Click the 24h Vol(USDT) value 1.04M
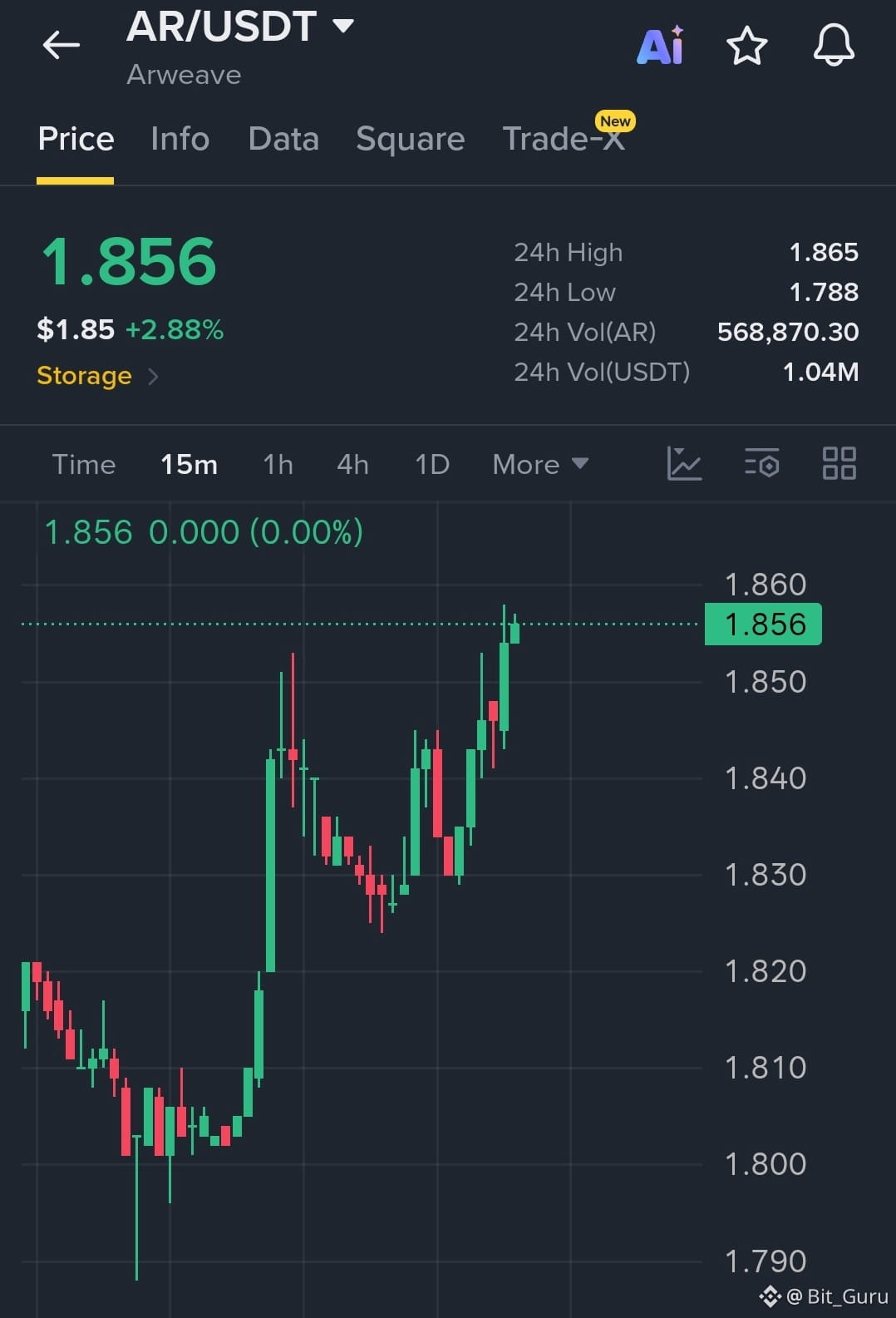The width and height of the screenshot is (896, 1318). click(820, 372)
